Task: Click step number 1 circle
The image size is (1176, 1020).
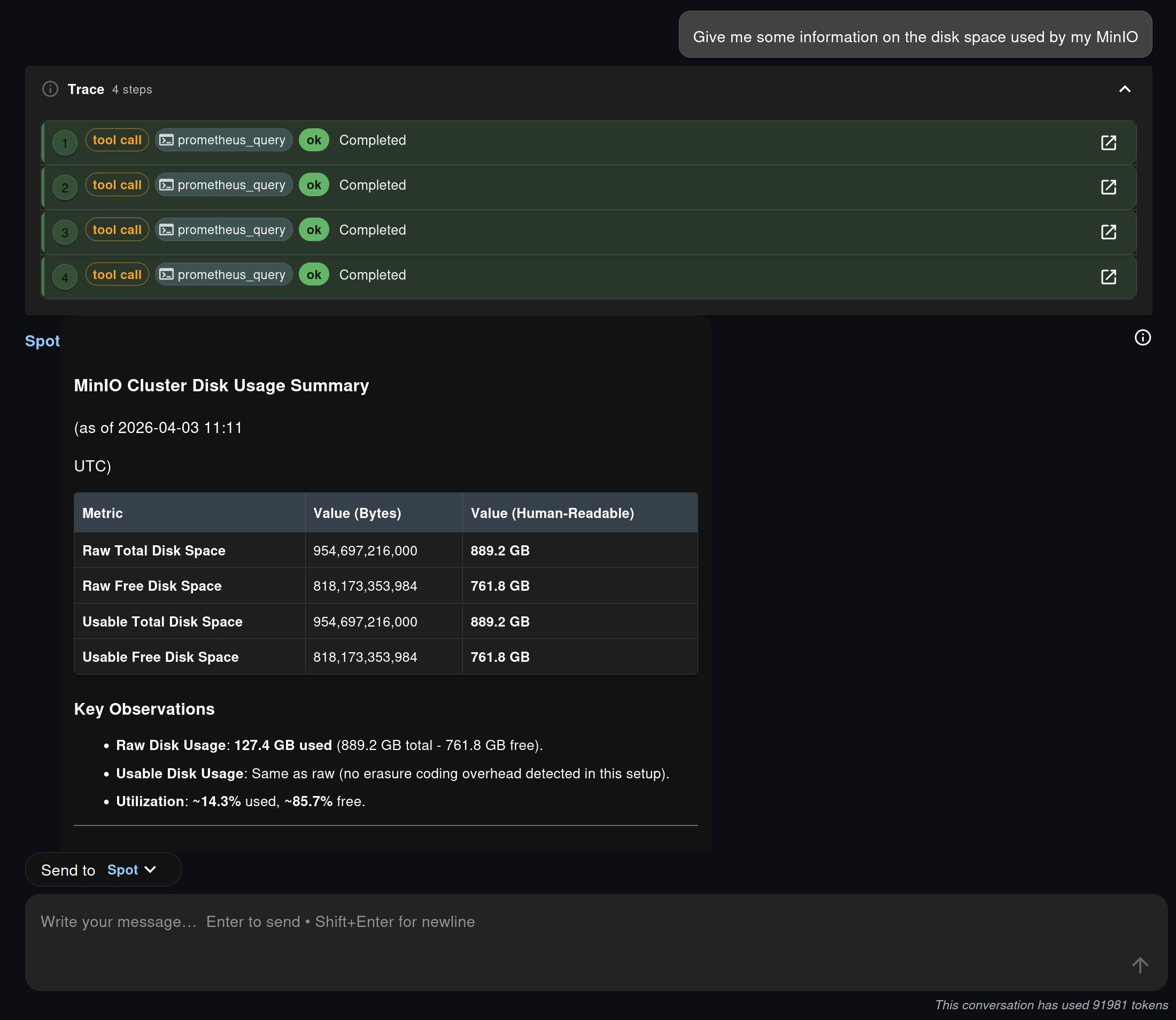Action: coord(65,143)
